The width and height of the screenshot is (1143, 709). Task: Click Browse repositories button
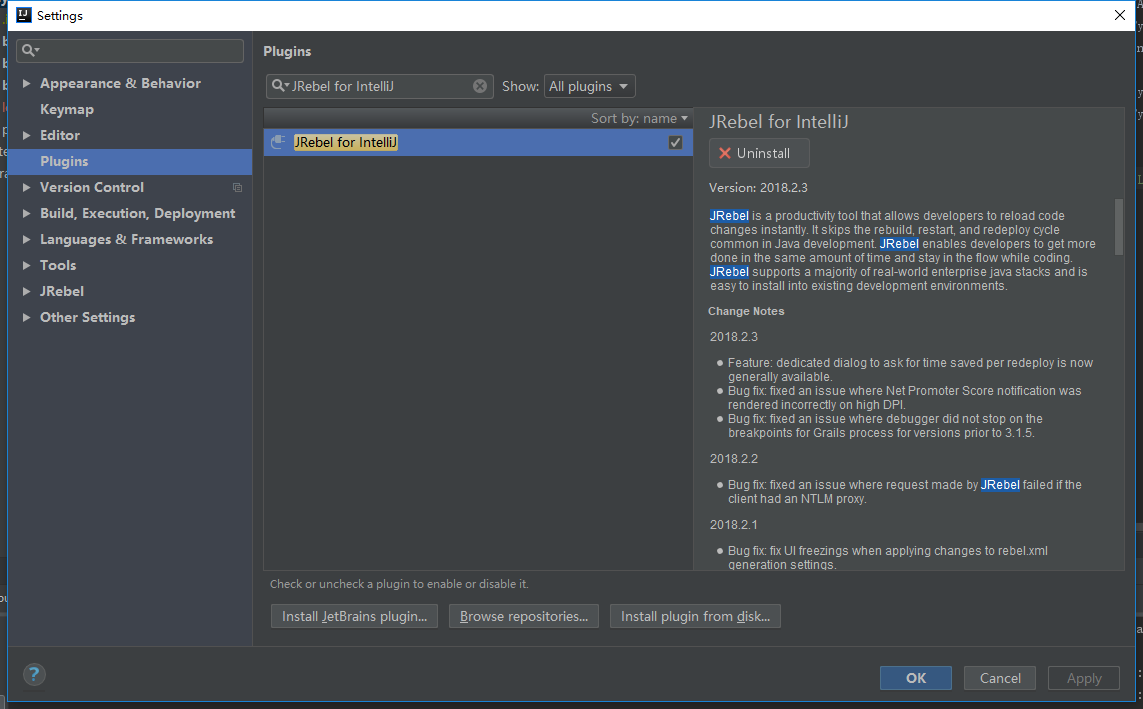523,616
